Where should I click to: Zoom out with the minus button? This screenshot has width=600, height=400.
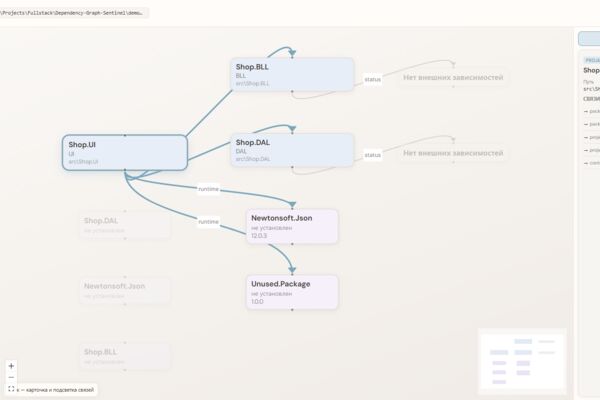pos(11,377)
